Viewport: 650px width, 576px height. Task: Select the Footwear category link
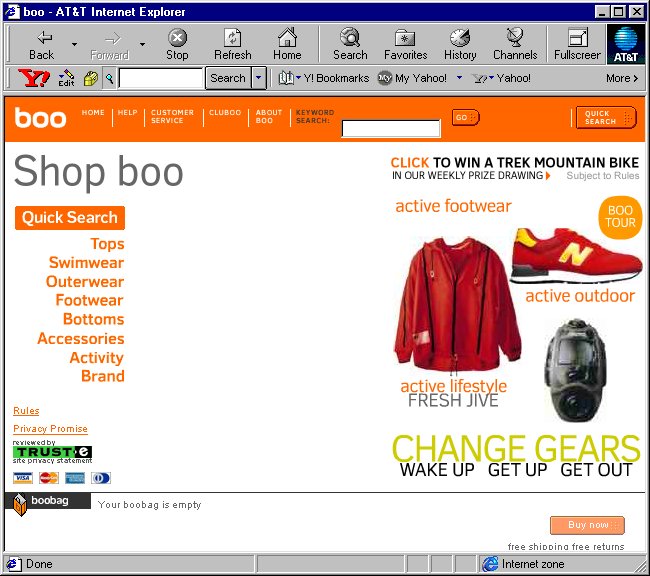(x=90, y=300)
